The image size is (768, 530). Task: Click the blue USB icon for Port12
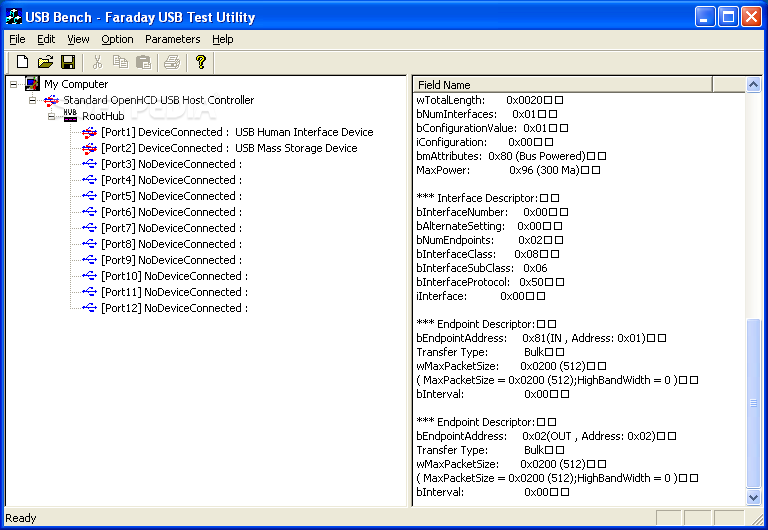(90, 308)
